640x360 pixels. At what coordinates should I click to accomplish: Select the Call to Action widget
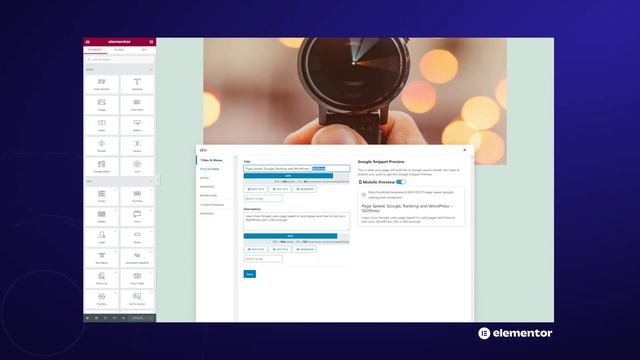[137, 299]
